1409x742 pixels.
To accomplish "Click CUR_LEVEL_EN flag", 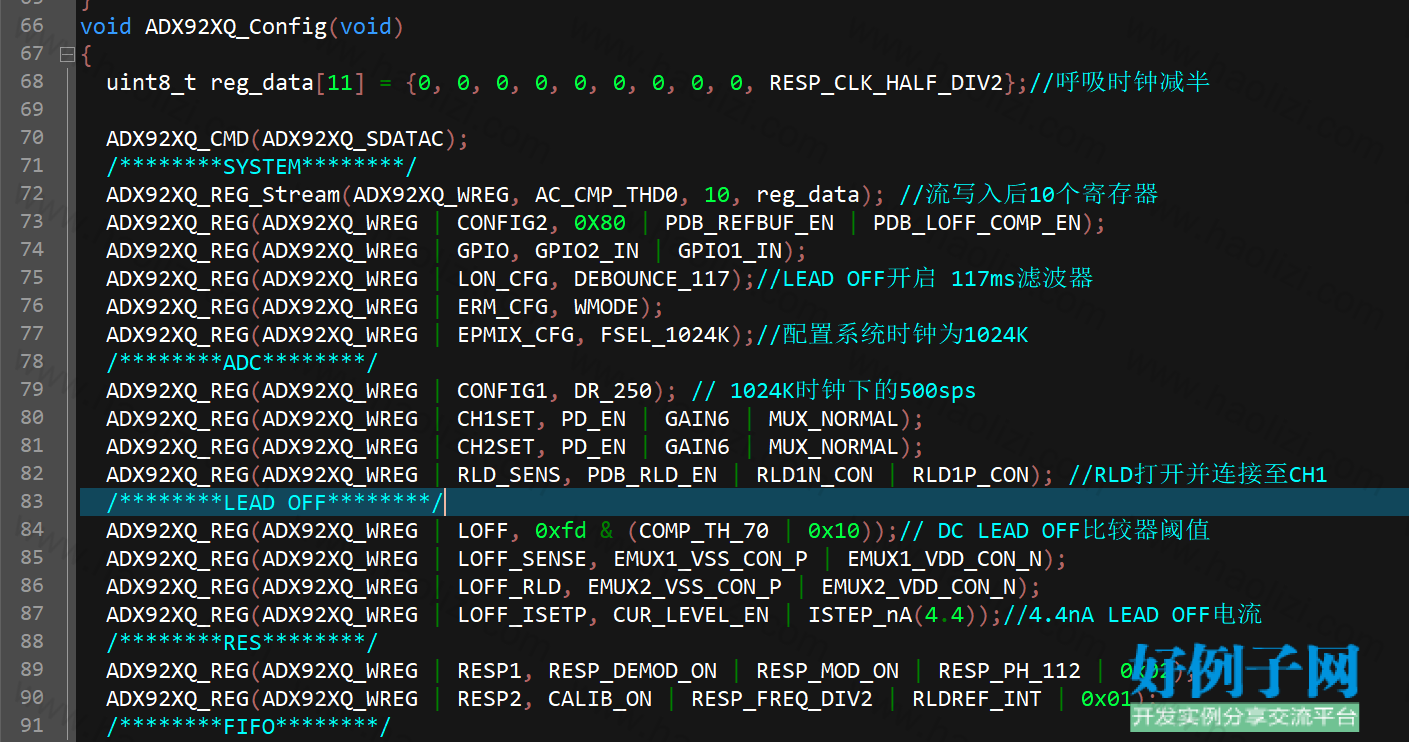I will 691,614.
